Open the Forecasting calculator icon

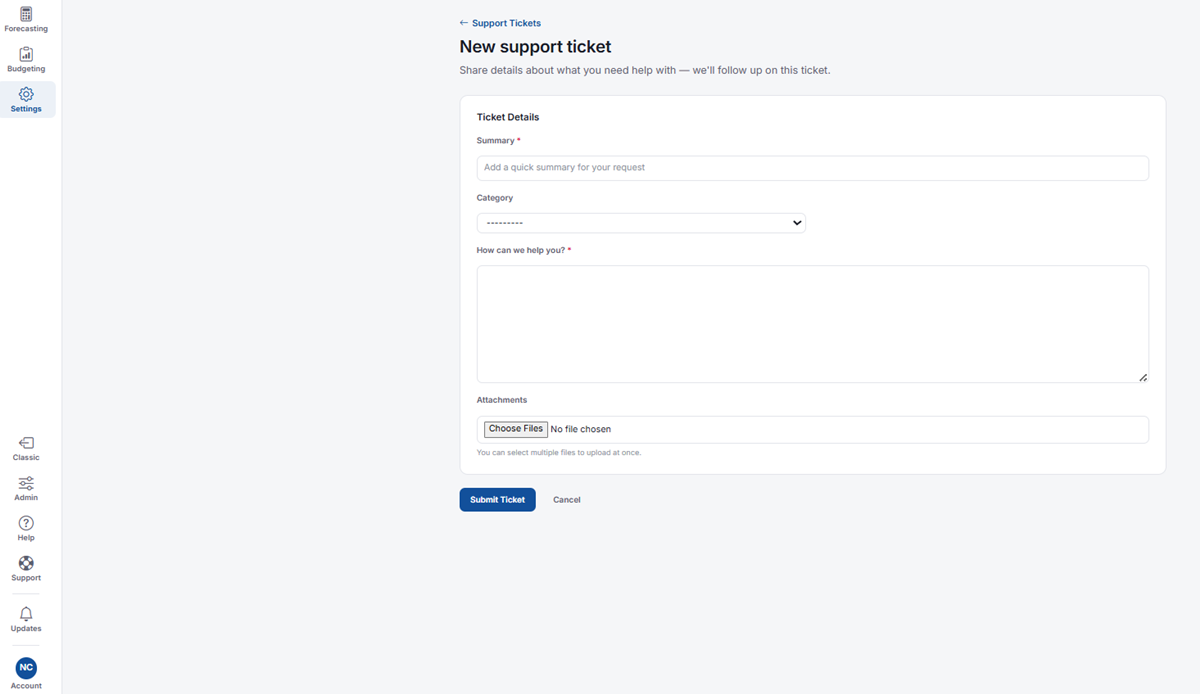[x=26, y=14]
